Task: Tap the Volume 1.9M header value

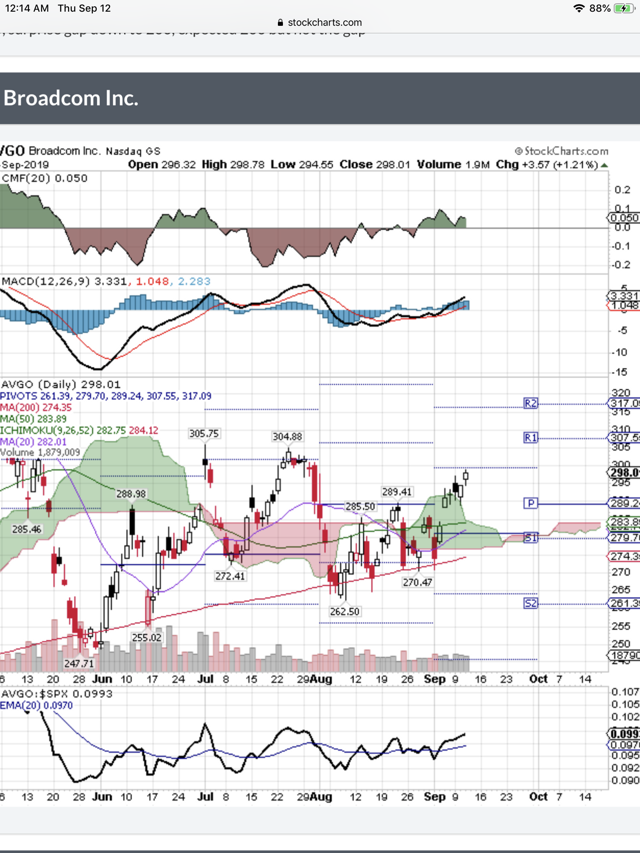Action: click(x=454, y=164)
